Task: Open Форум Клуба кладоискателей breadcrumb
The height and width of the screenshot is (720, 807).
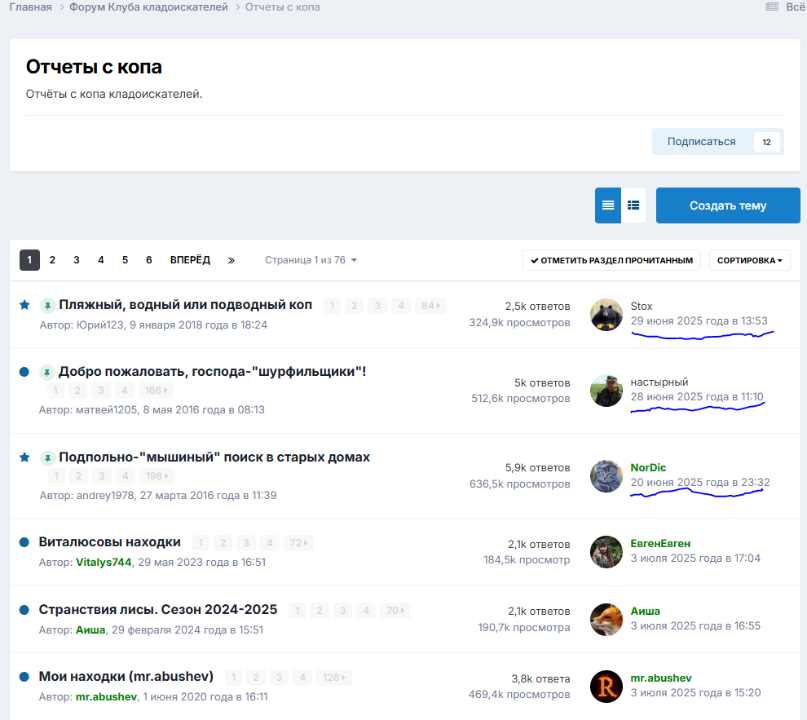Action: [148, 7]
